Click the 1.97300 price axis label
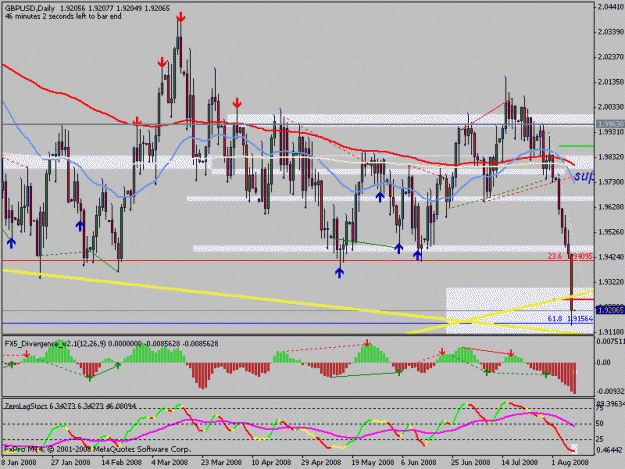Screen dimensions: 625x469 pyautogui.click(x=611, y=182)
